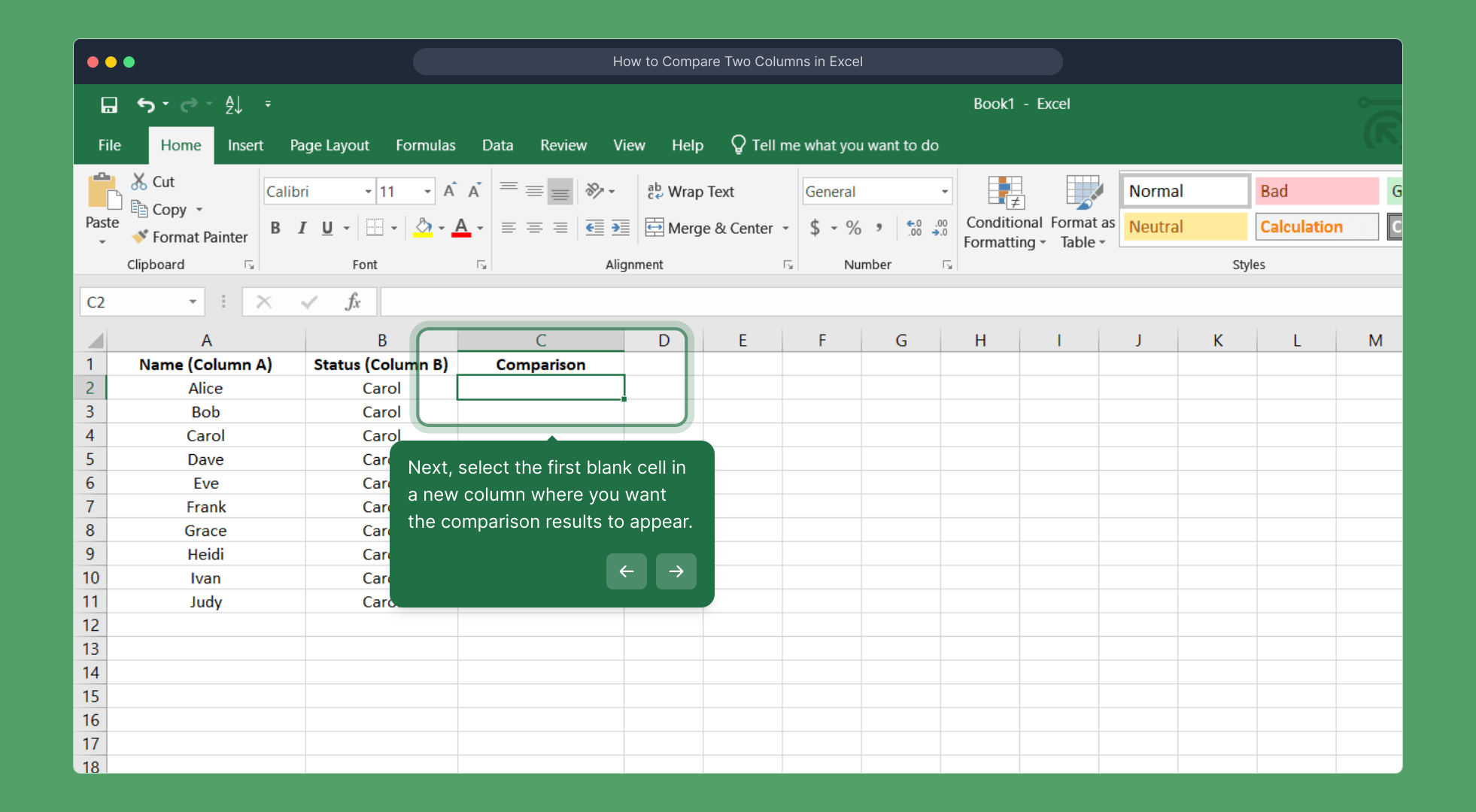
Task: Click the Increase Decimal icon
Action: pyautogui.click(x=914, y=227)
